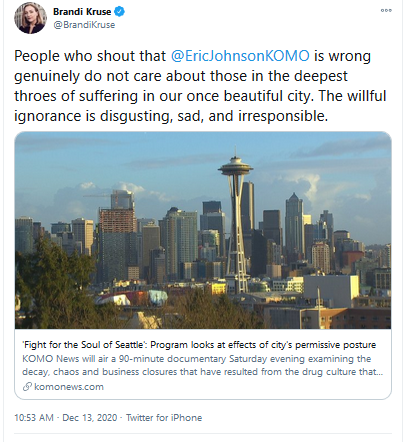The image size is (412, 442).
Task: Click the Space Needle's saucer top in photo
Action: tap(235, 166)
